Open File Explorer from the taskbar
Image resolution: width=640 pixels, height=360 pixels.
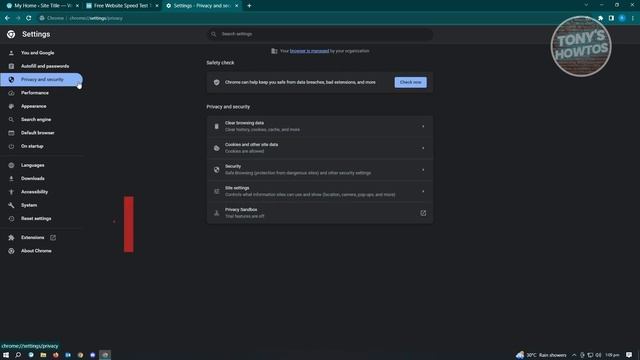tap(43, 355)
